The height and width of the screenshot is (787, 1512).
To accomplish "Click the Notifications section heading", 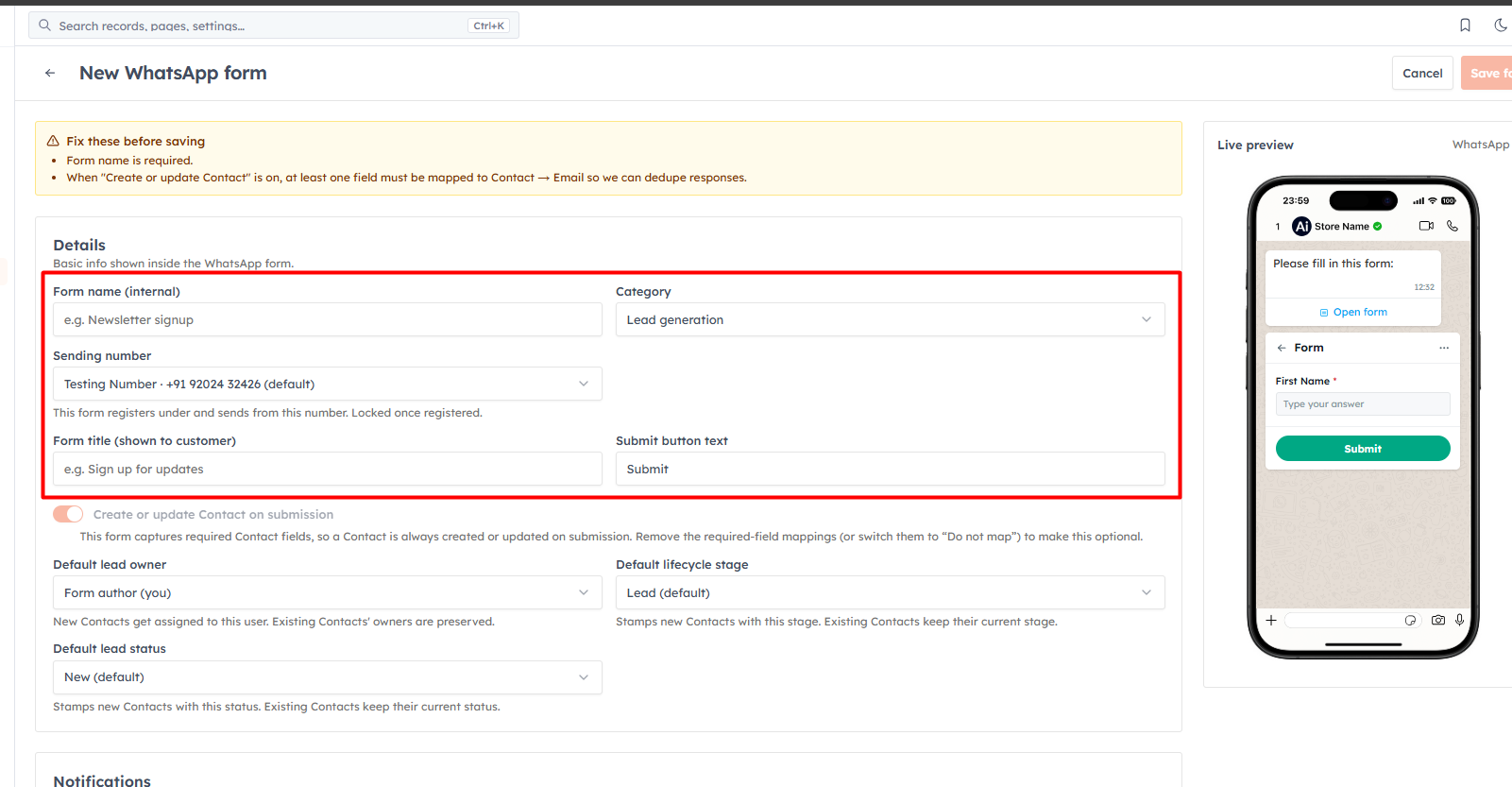I will [102, 780].
